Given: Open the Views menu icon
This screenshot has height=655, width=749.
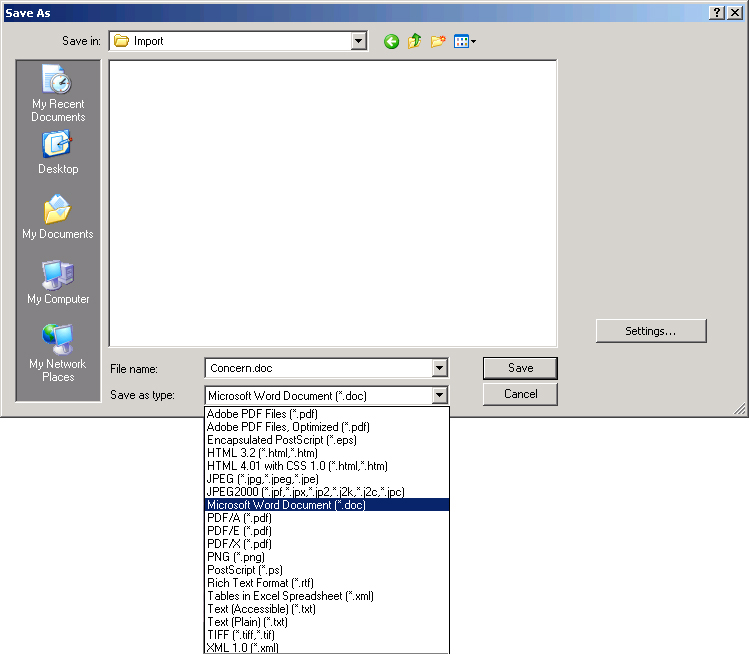Looking at the screenshot, I should tap(464, 42).
